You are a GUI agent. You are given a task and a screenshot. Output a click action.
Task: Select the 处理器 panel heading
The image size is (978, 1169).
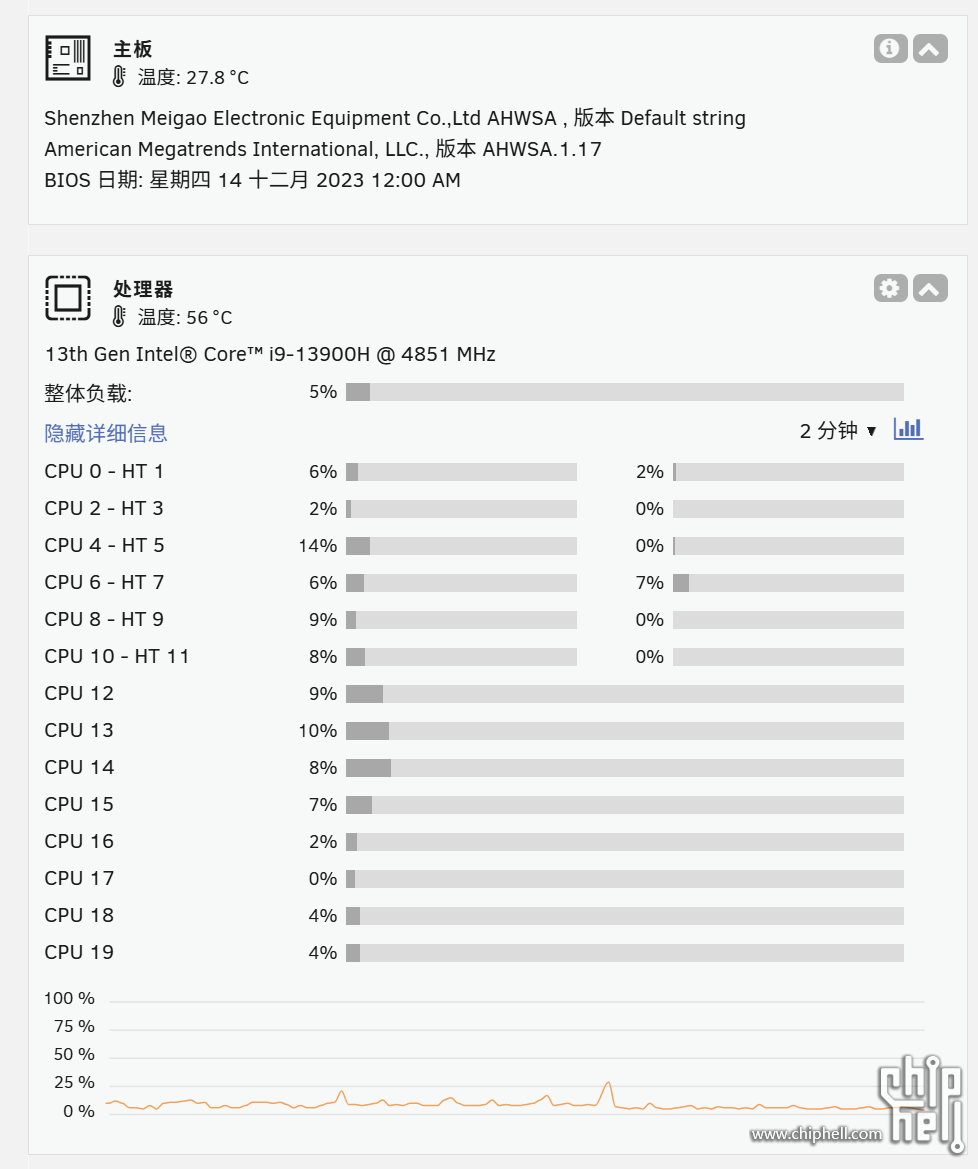[x=143, y=289]
